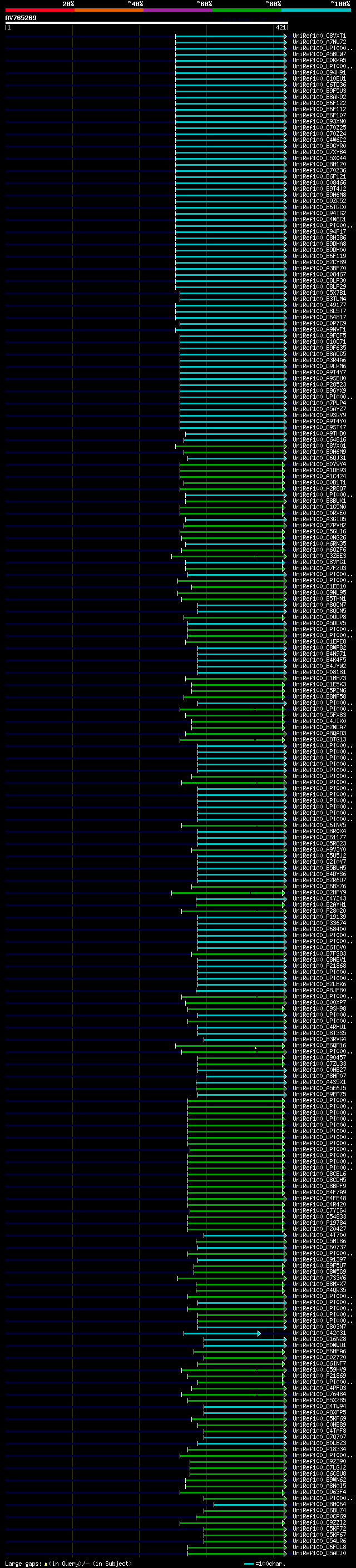Select the UniRef100_C3ZBE3 label
356x1568 pixels.
tap(319, 556)
